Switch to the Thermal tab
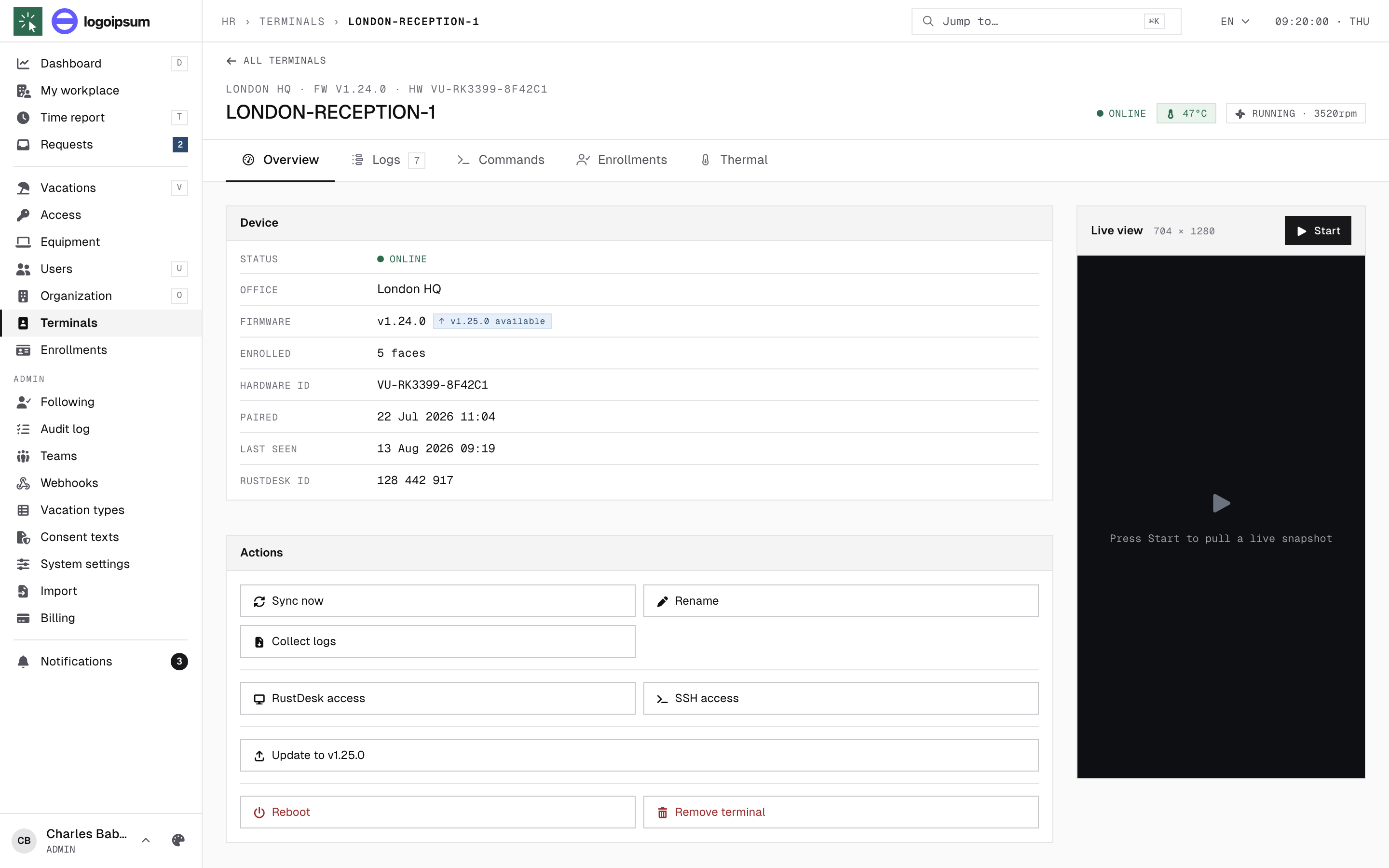 coord(734,160)
